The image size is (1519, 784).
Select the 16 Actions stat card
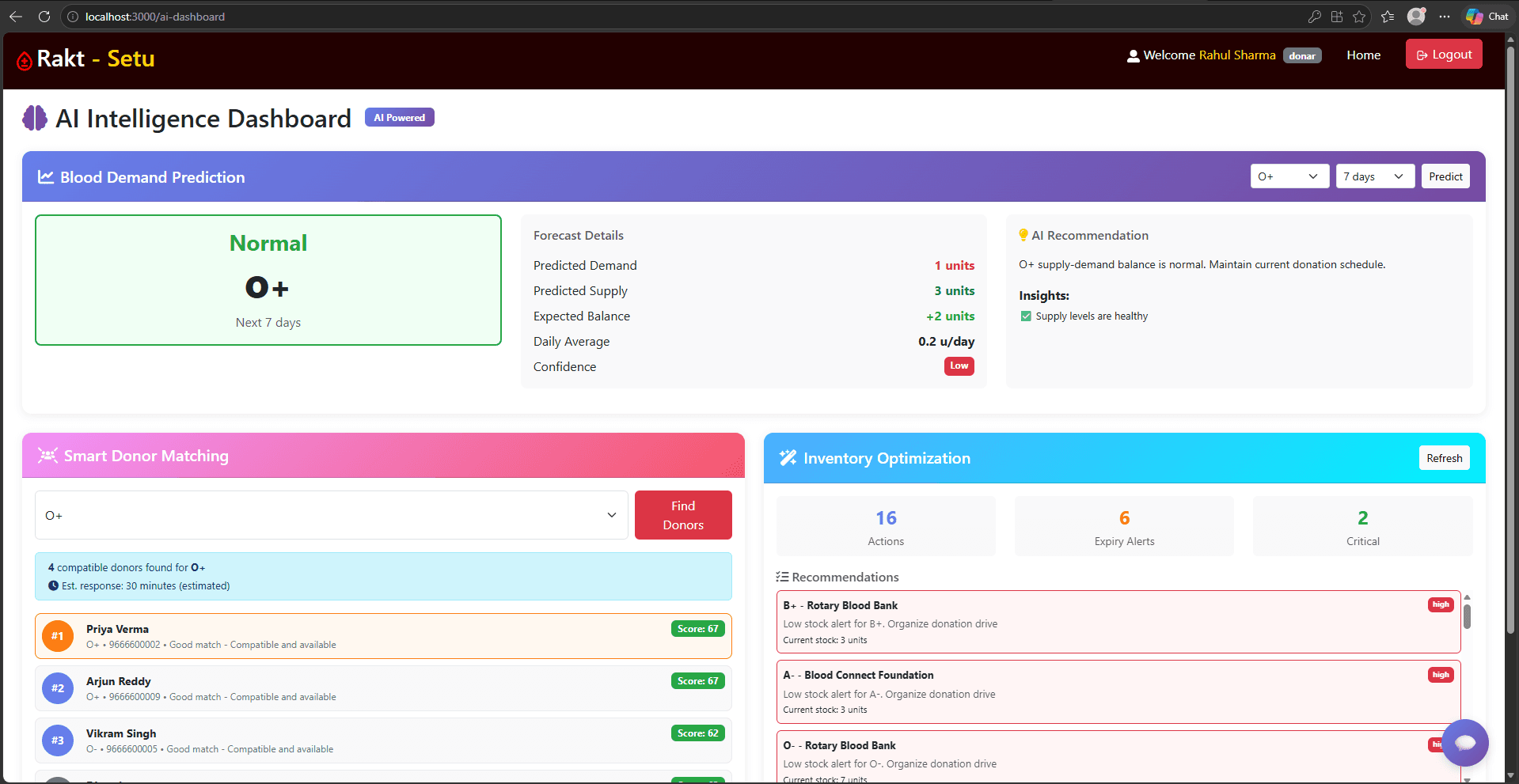pos(886,526)
